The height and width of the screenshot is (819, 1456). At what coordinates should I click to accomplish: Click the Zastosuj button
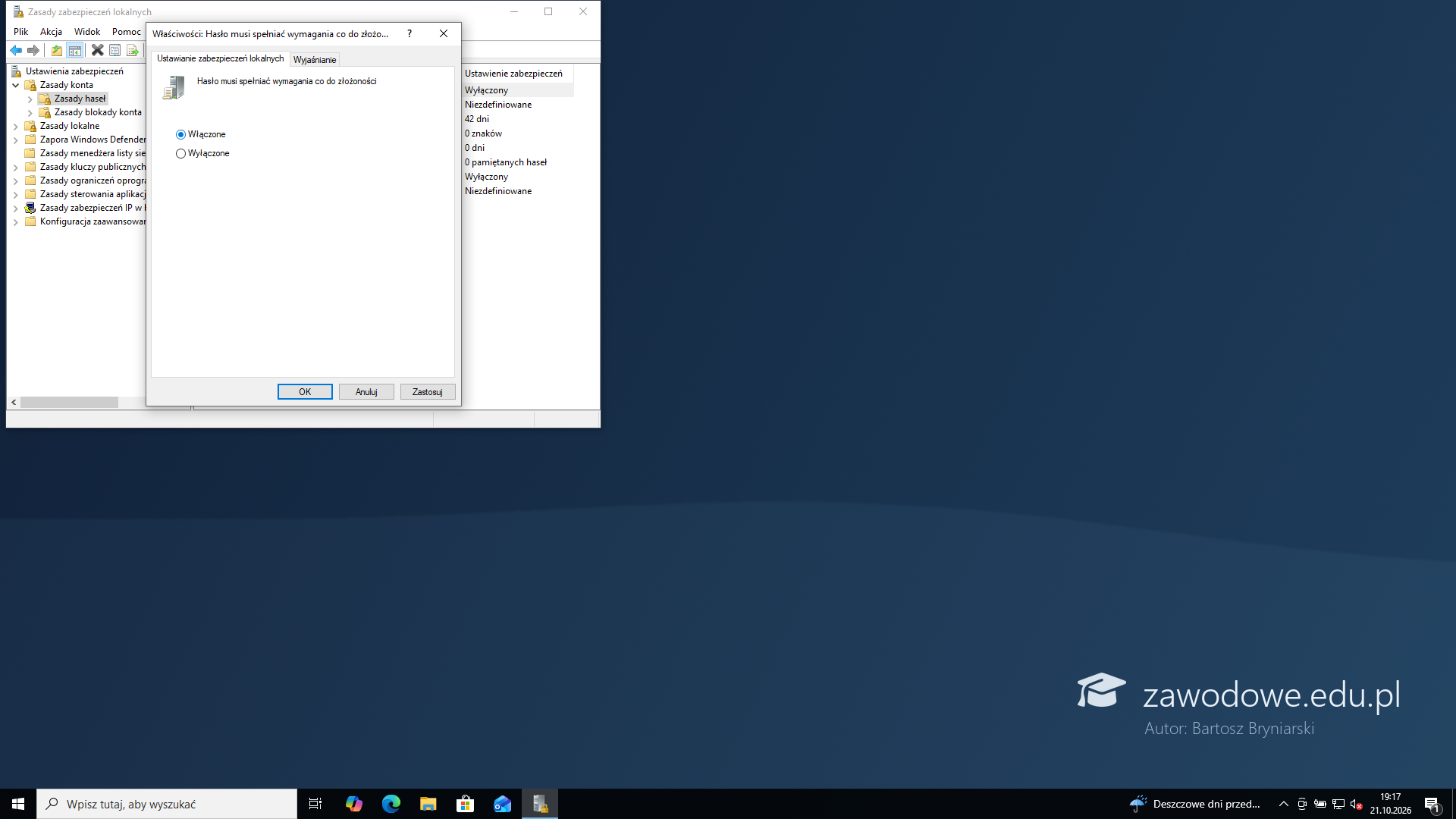(x=428, y=391)
